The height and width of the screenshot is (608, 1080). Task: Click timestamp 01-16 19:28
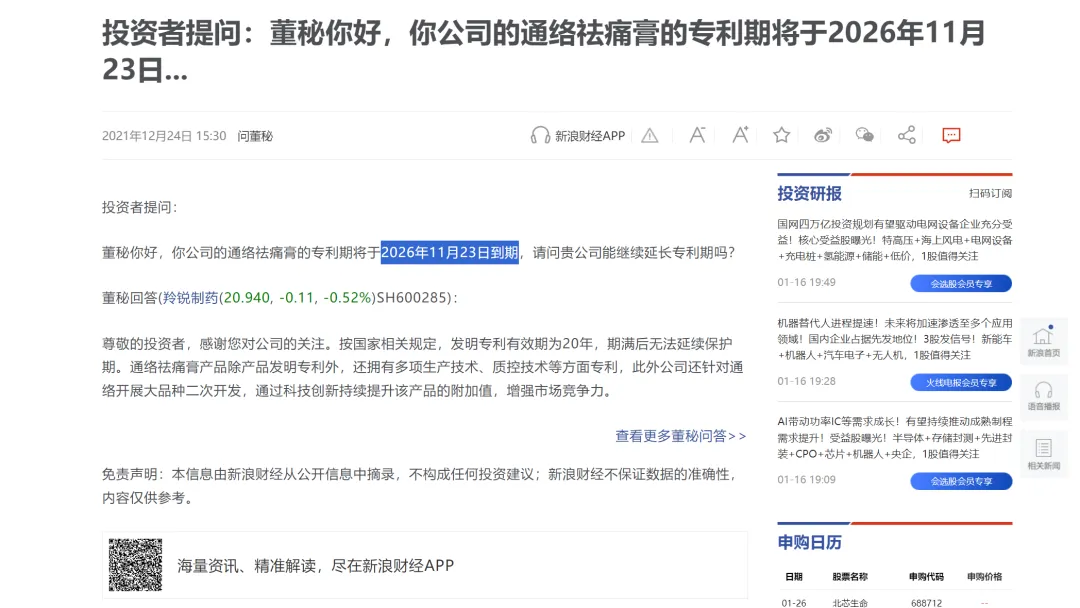(806, 381)
